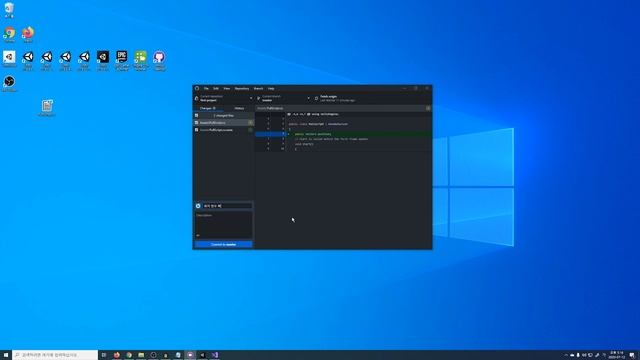Open GitHub Desktop taskbar icon
640x360 pixels.
click(x=190, y=355)
